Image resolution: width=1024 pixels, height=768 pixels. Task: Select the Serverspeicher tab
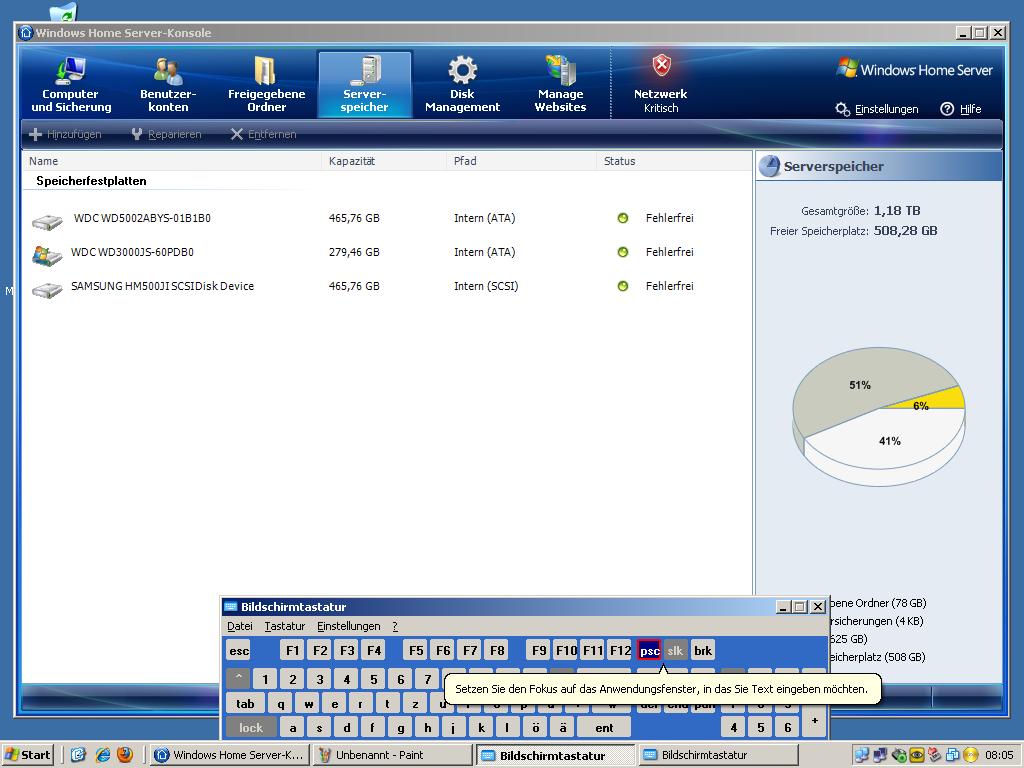tap(364, 85)
